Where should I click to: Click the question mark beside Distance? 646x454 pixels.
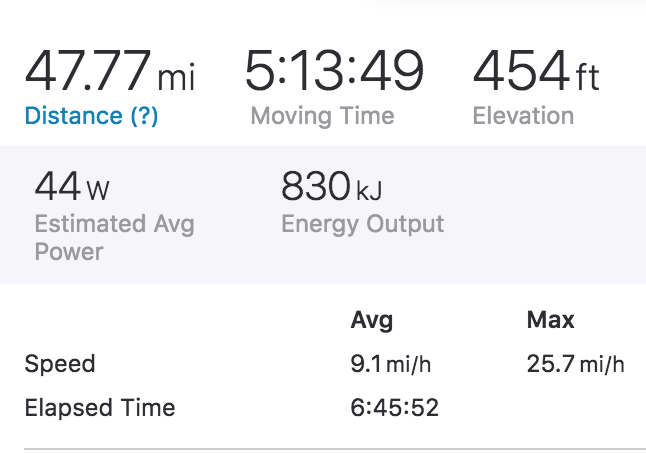144,116
